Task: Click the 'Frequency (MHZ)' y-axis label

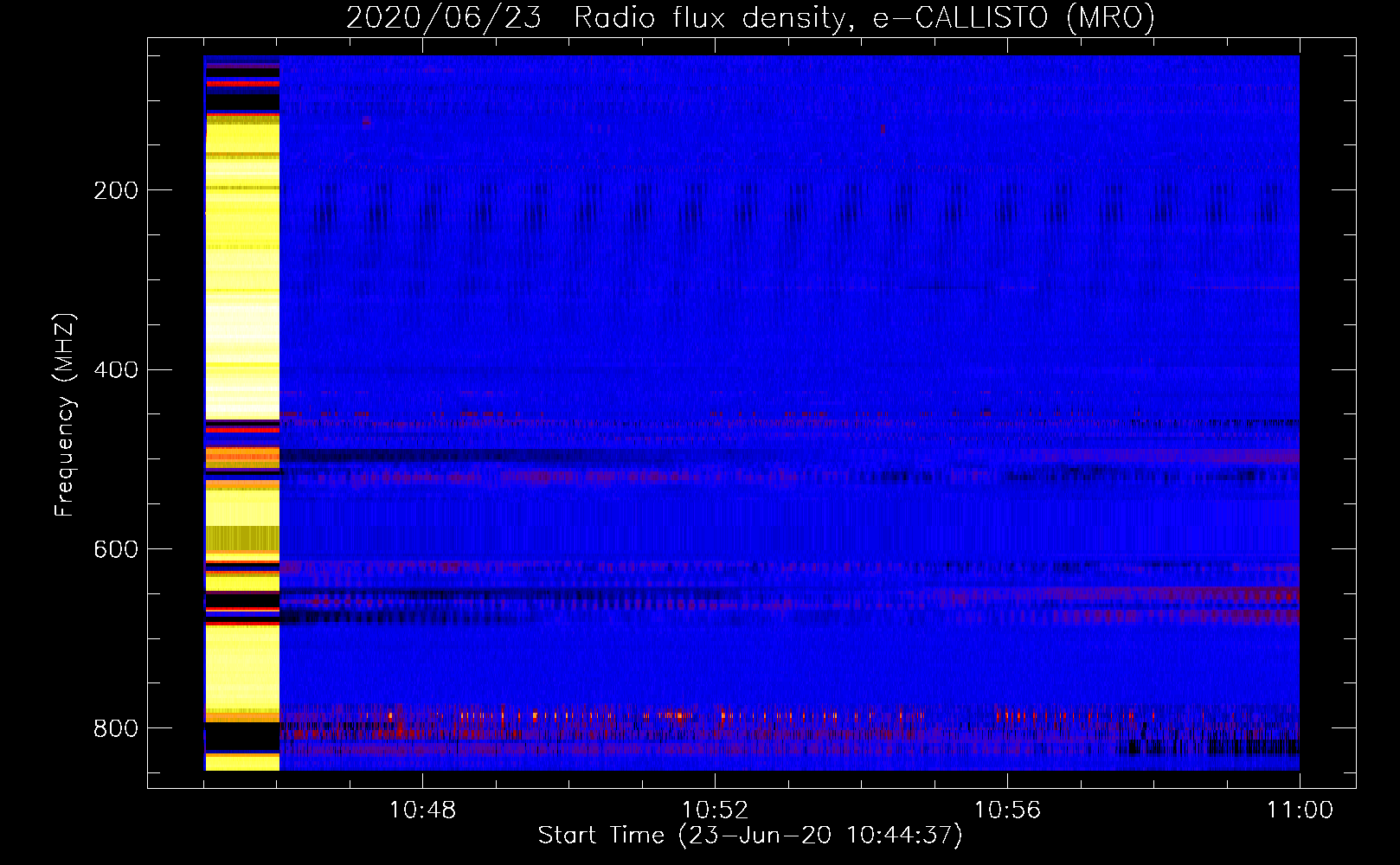Action: (x=65, y=414)
